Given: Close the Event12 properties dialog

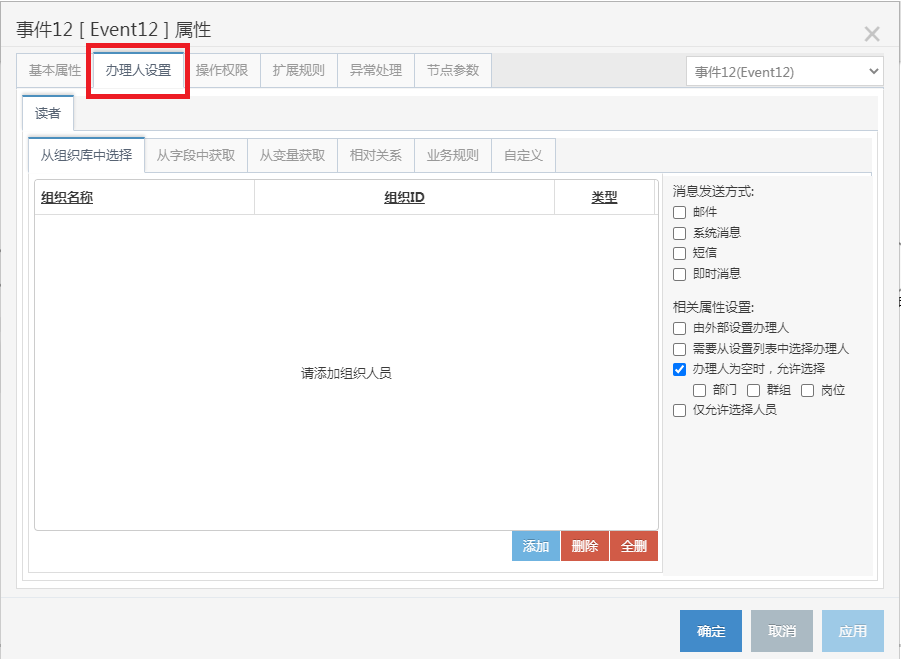Looking at the screenshot, I should click(x=872, y=34).
